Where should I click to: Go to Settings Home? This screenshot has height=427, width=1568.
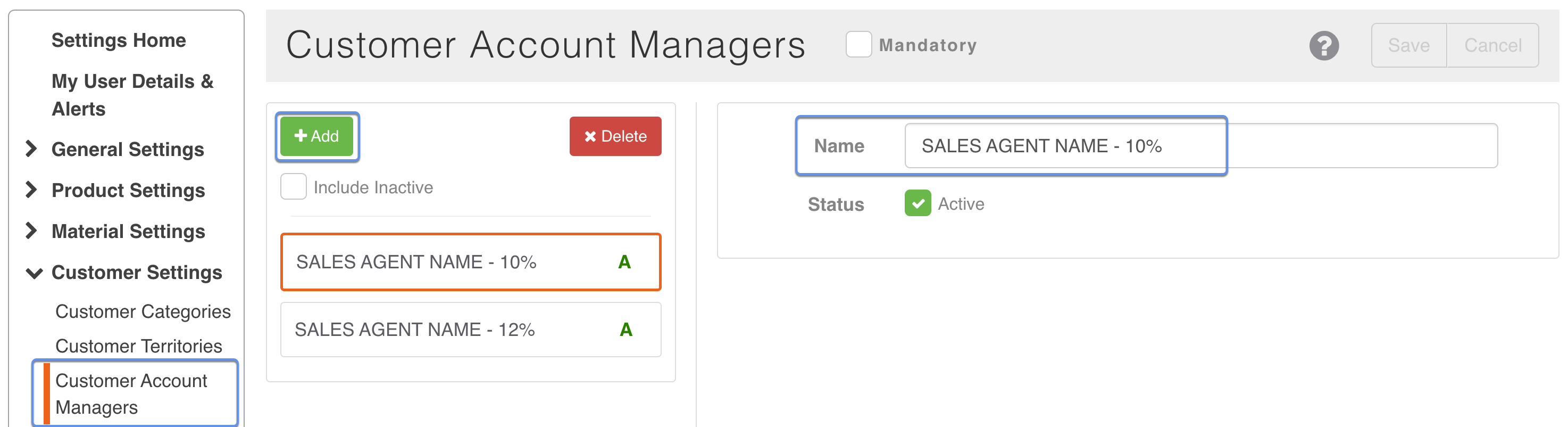pyautogui.click(x=119, y=40)
